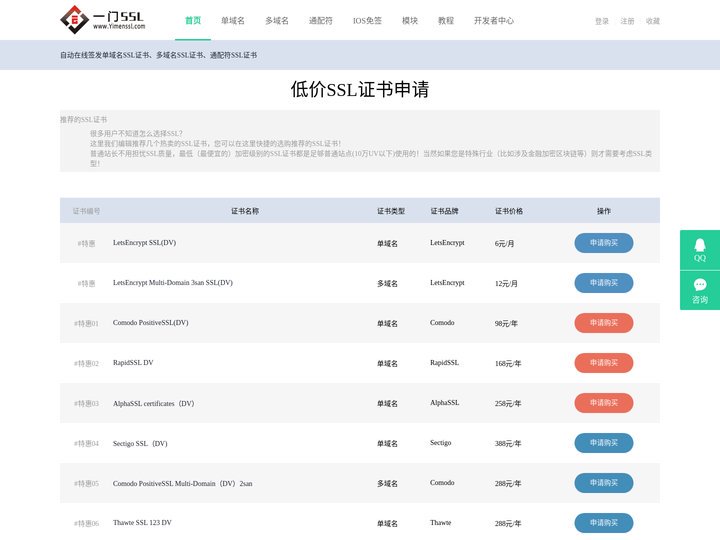Click the Thawte brand cell
Image resolution: width=720 pixels, height=540 pixels.
click(440, 523)
